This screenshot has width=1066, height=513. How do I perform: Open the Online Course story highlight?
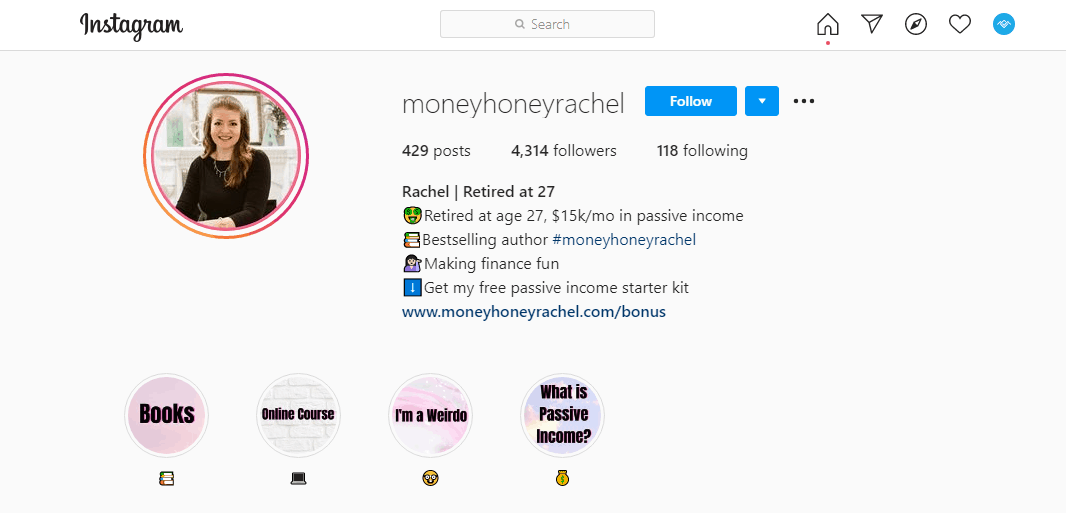coord(298,414)
